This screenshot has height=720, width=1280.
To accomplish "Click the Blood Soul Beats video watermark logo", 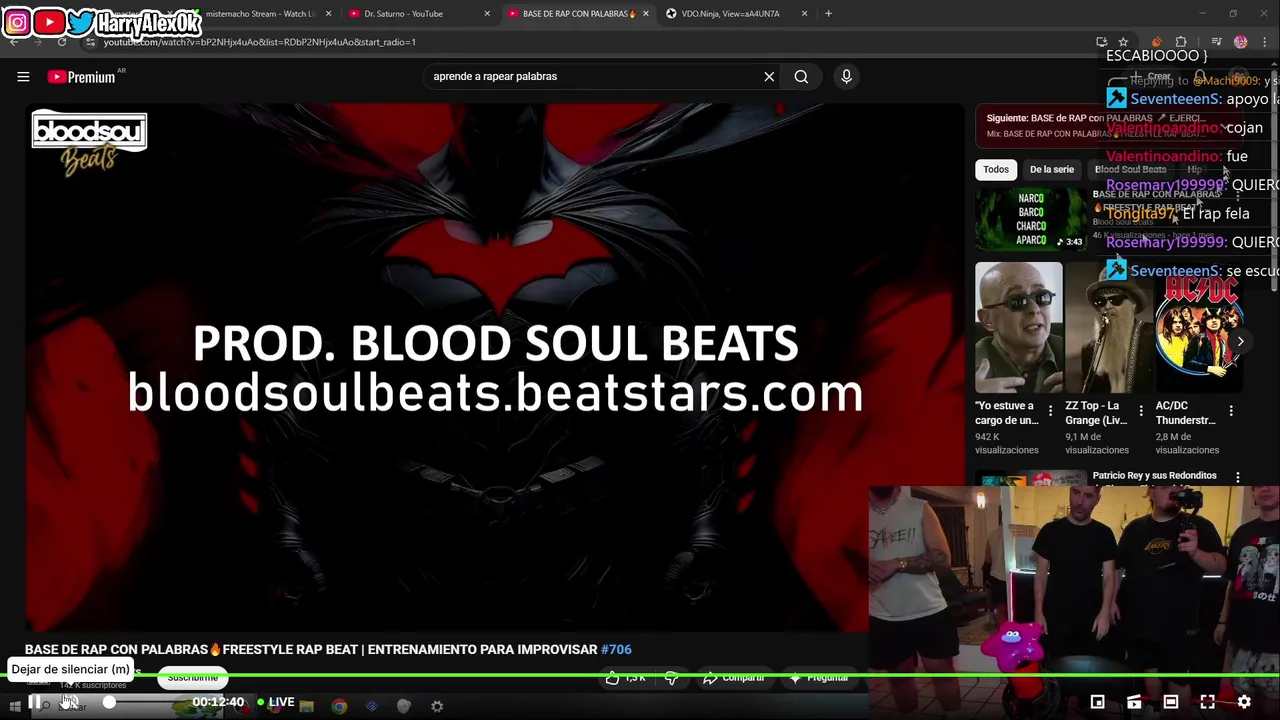I will click(89, 144).
